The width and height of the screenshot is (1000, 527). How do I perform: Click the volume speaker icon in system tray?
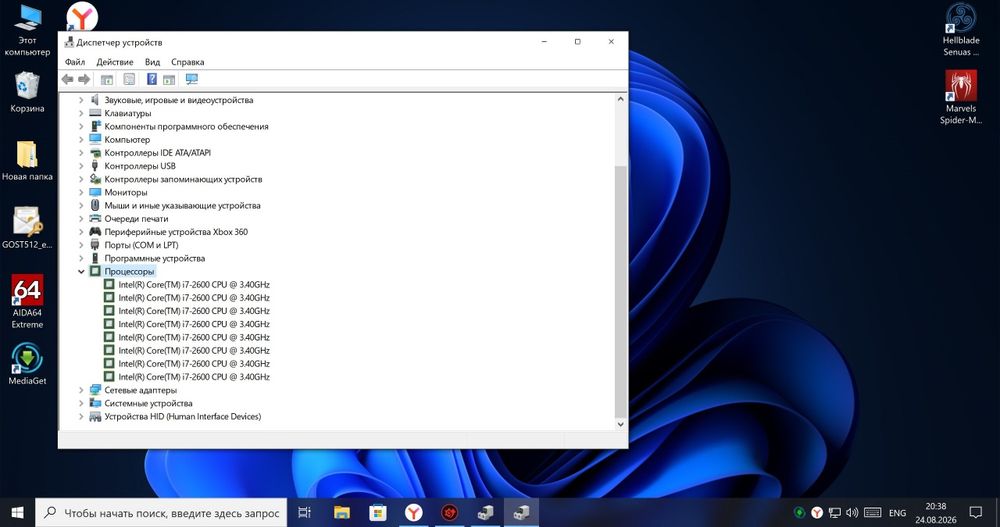pos(851,512)
